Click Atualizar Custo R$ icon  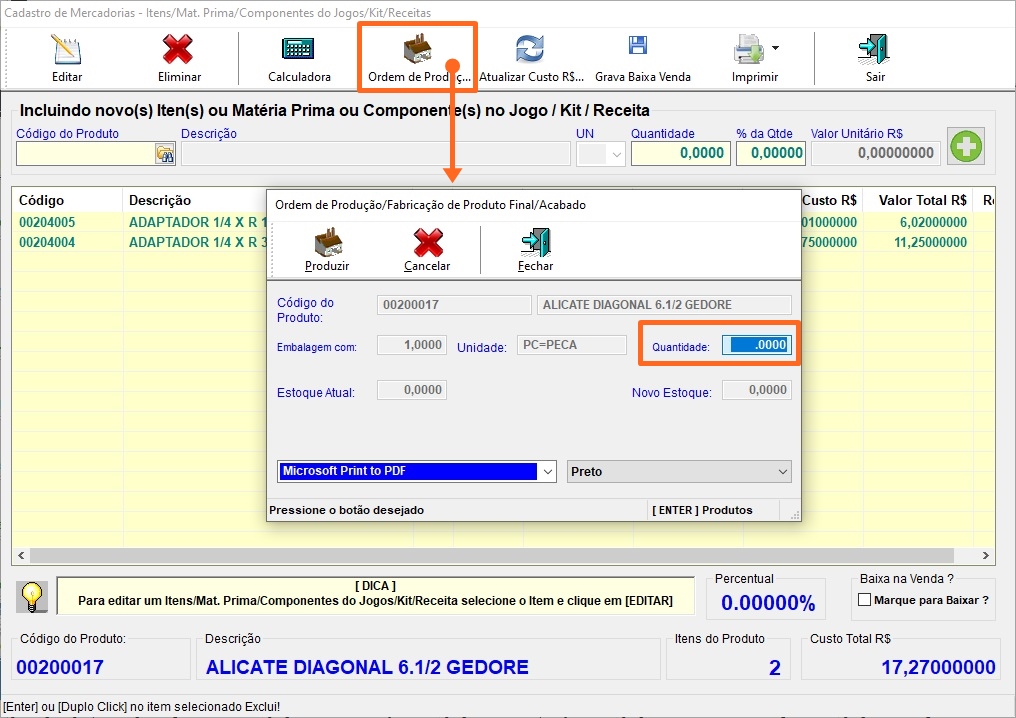pos(530,50)
